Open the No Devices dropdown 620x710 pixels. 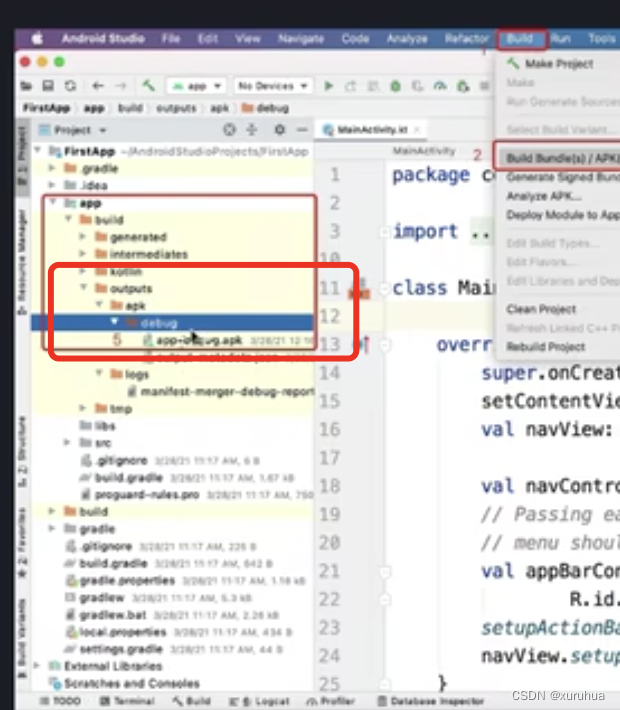273,86
